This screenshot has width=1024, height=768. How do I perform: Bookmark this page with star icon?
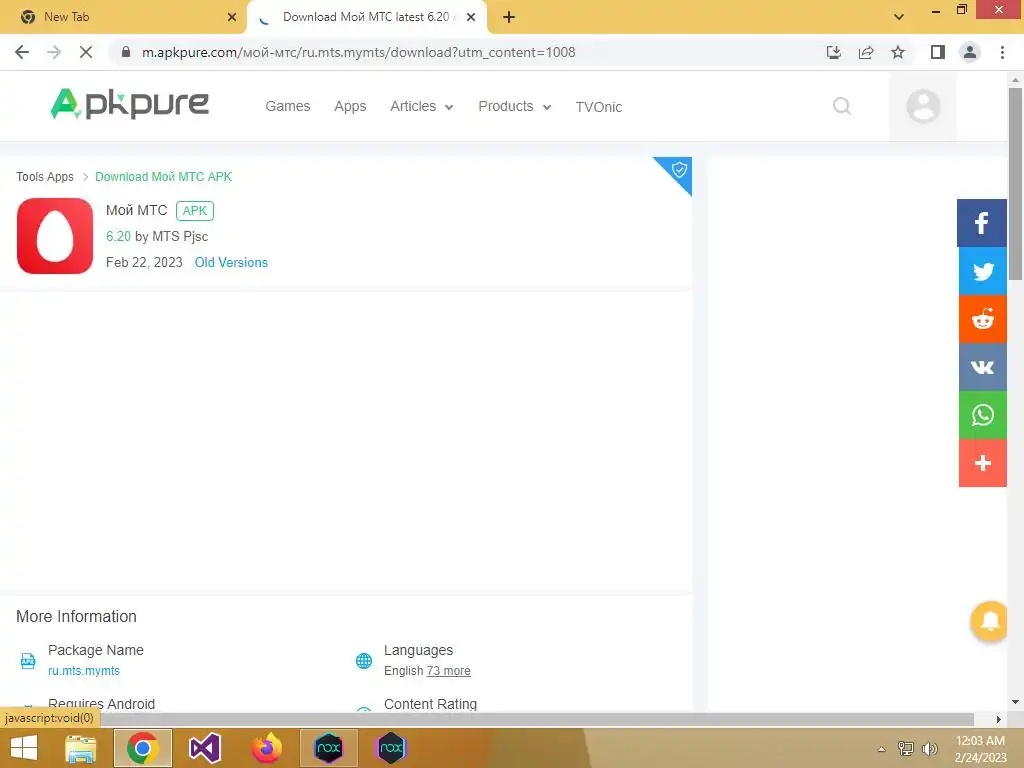coord(898,52)
